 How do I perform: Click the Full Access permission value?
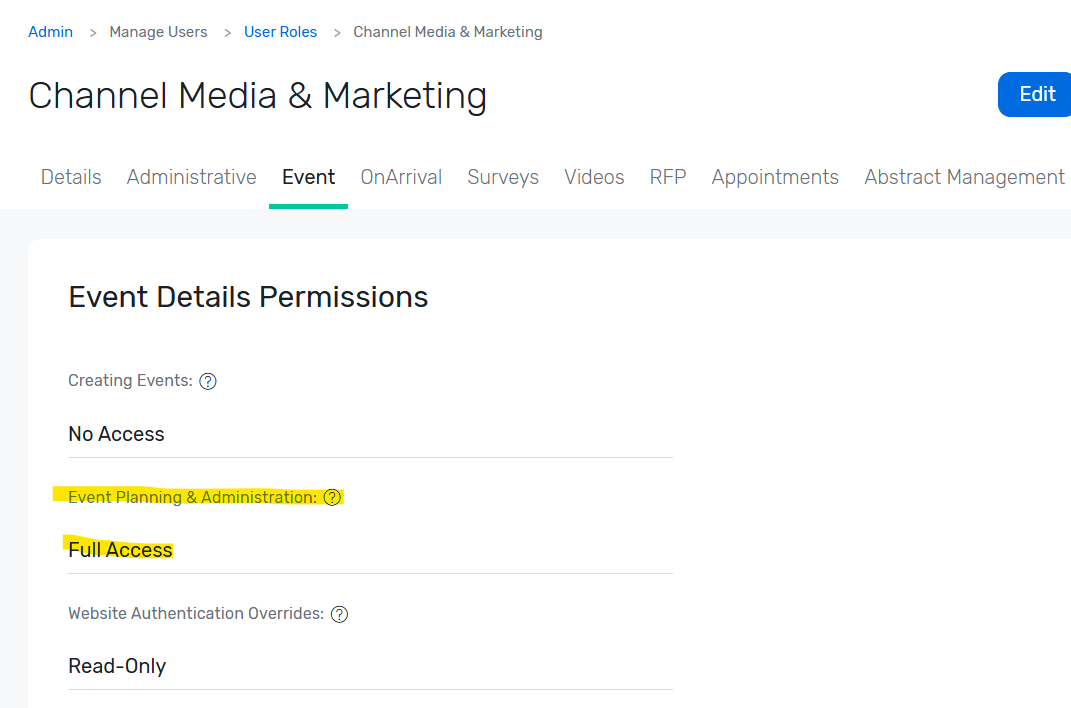click(x=120, y=550)
